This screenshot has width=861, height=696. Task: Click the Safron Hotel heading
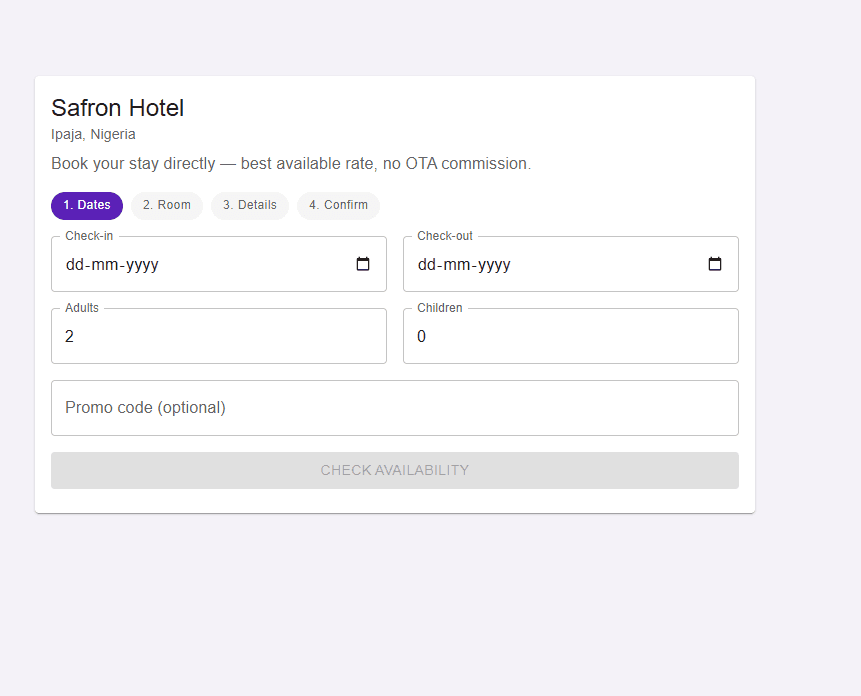(x=118, y=108)
